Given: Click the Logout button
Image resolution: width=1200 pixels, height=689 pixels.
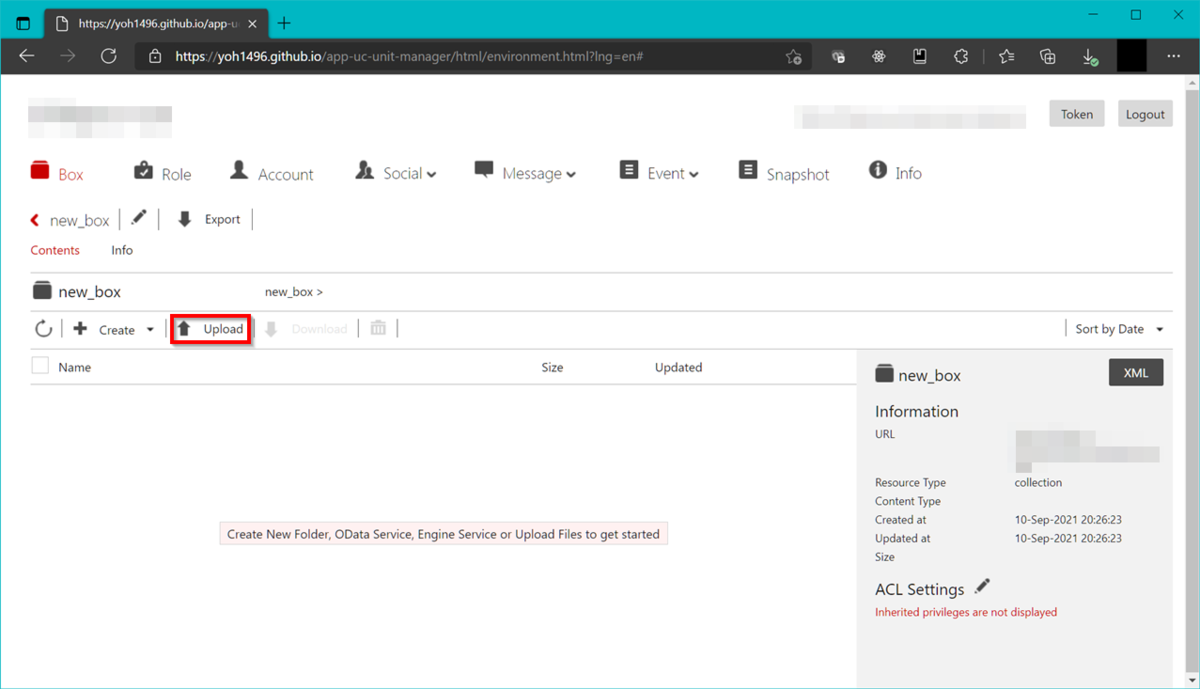Looking at the screenshot, I should point(1145,114).
